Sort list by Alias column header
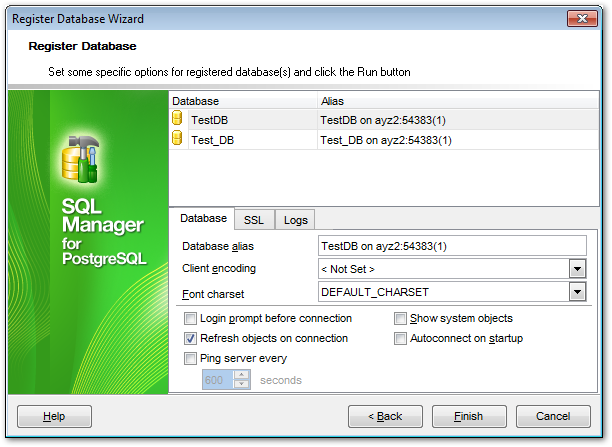Screen dimensions: 612x447 pyautogui.click(x=450, y=101)
